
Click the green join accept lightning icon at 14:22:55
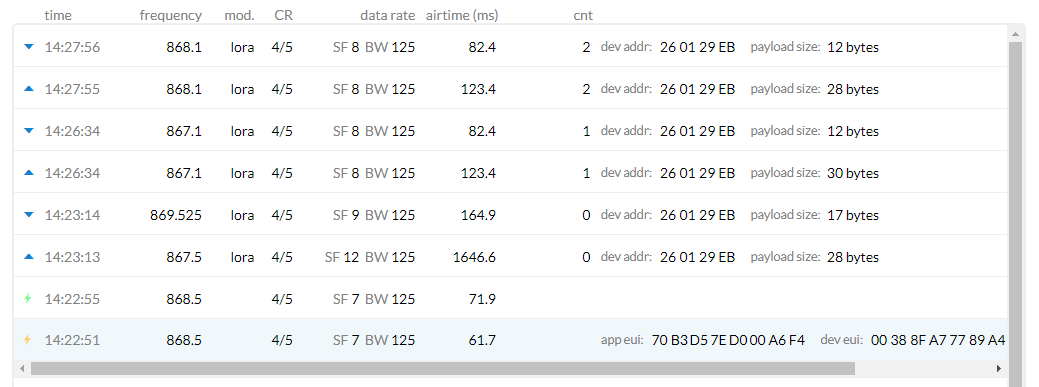point(27,299)
